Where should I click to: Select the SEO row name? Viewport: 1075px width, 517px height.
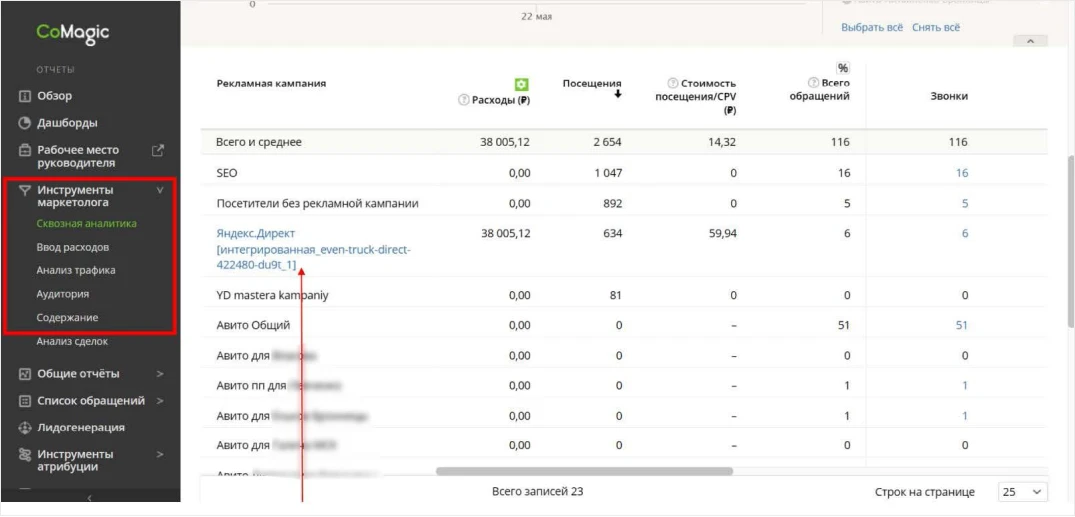point(226,173)
